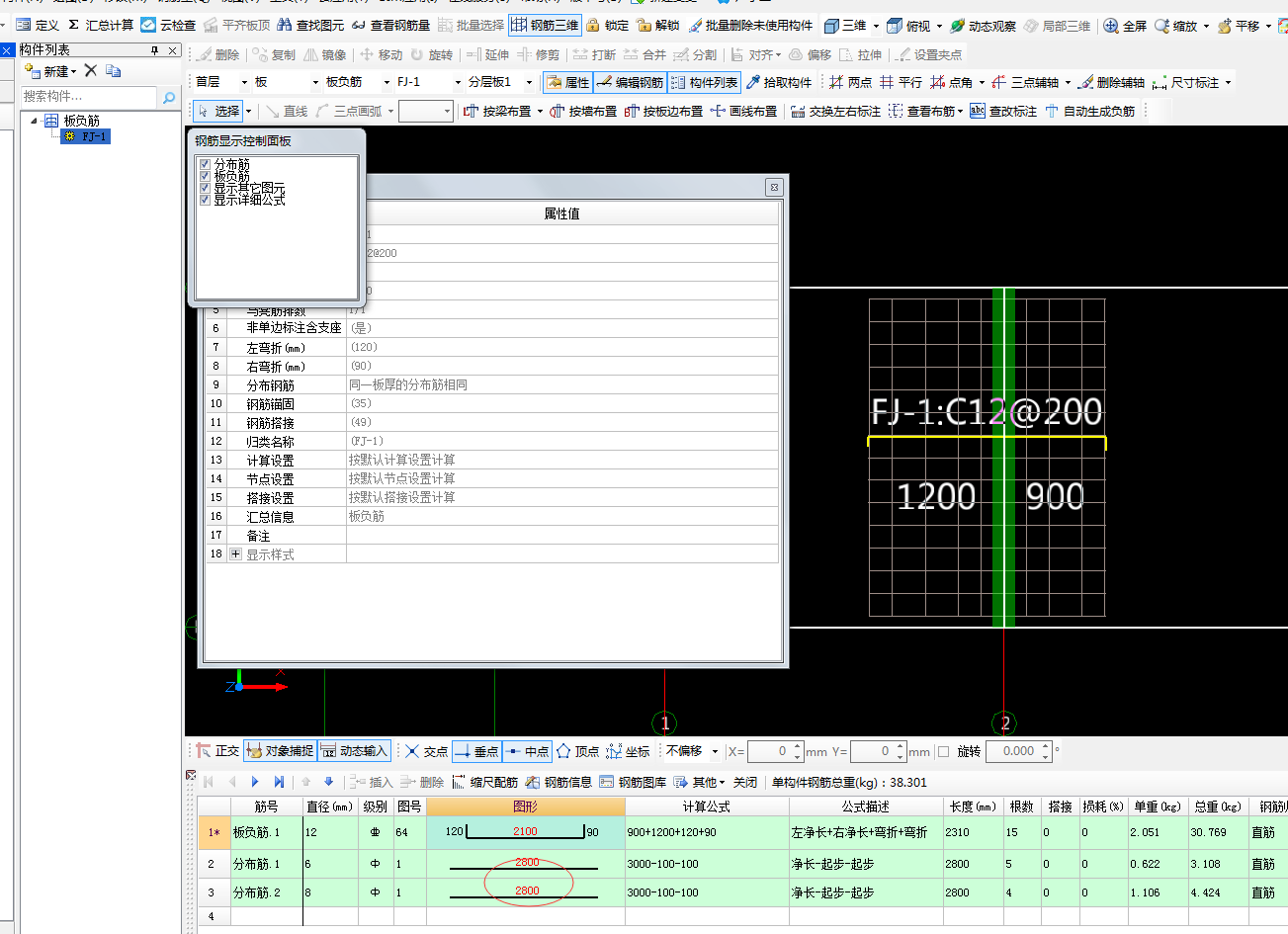The width and height of the screenshot is (1288, 934).
Task: Toggle 垂点 perpendicular snap
Action: [x=476, y=751]
